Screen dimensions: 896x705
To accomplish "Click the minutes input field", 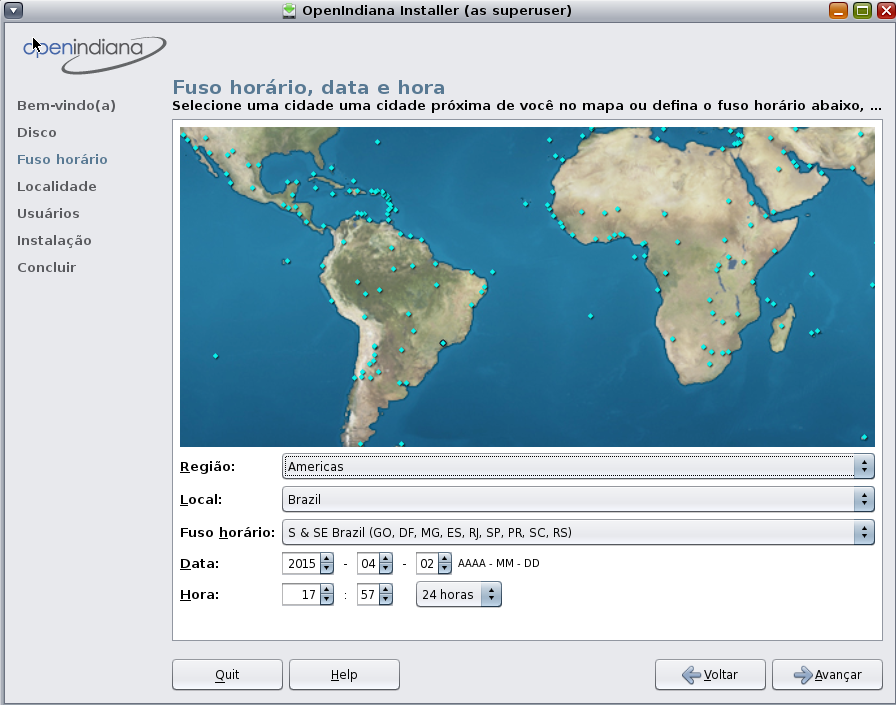I will pyautogui.click(x=369, y=594).
